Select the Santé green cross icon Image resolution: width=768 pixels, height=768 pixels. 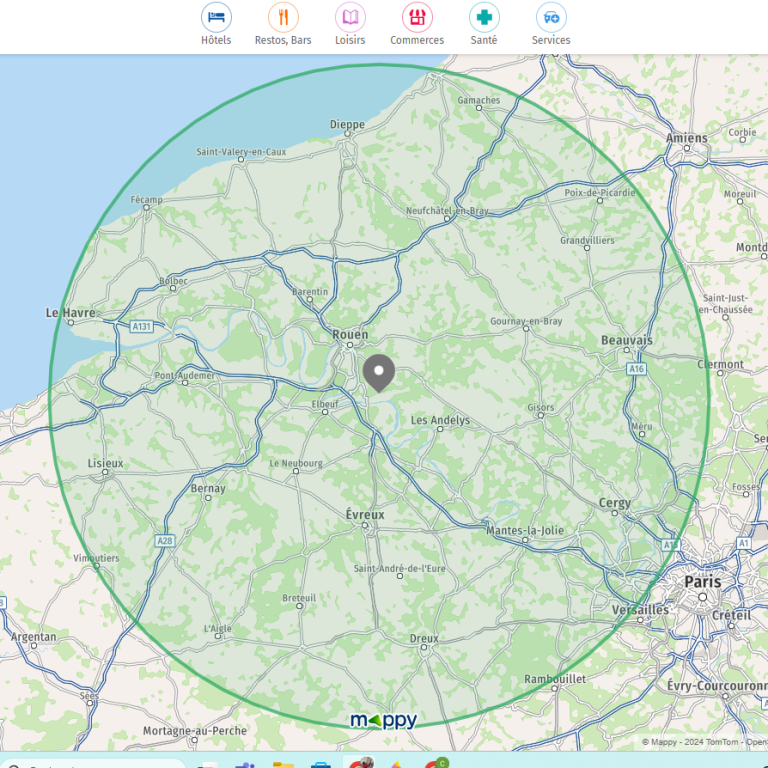[484, 17]
